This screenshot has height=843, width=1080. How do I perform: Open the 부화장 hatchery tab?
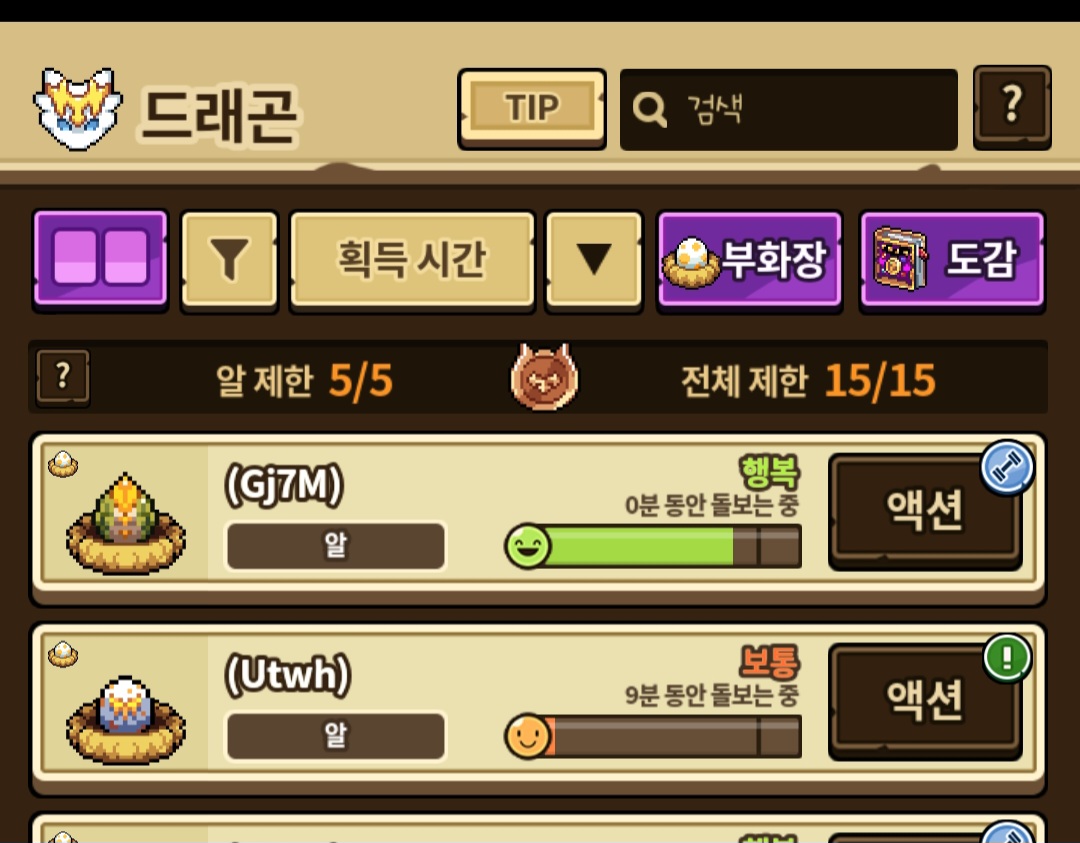click(749, 260)
